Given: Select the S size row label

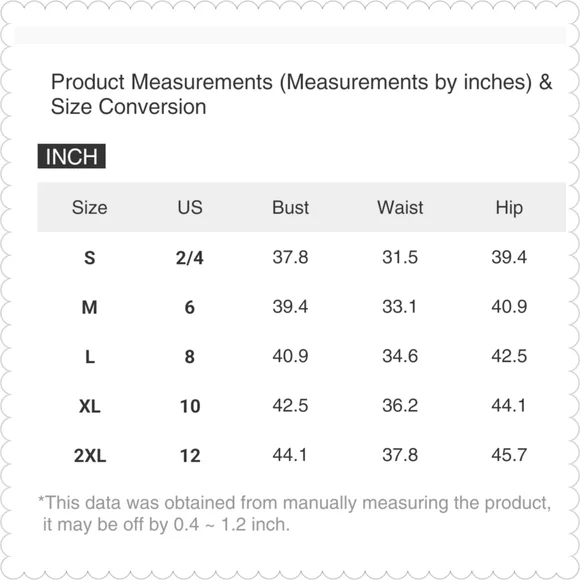Looking at the screenshot, I should pos(90,258).
